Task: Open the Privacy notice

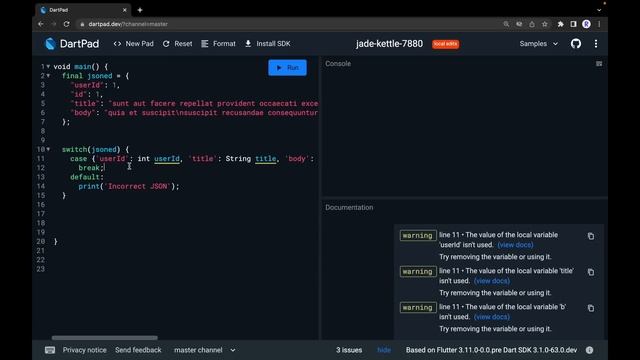Action: (x=84, y=350)
